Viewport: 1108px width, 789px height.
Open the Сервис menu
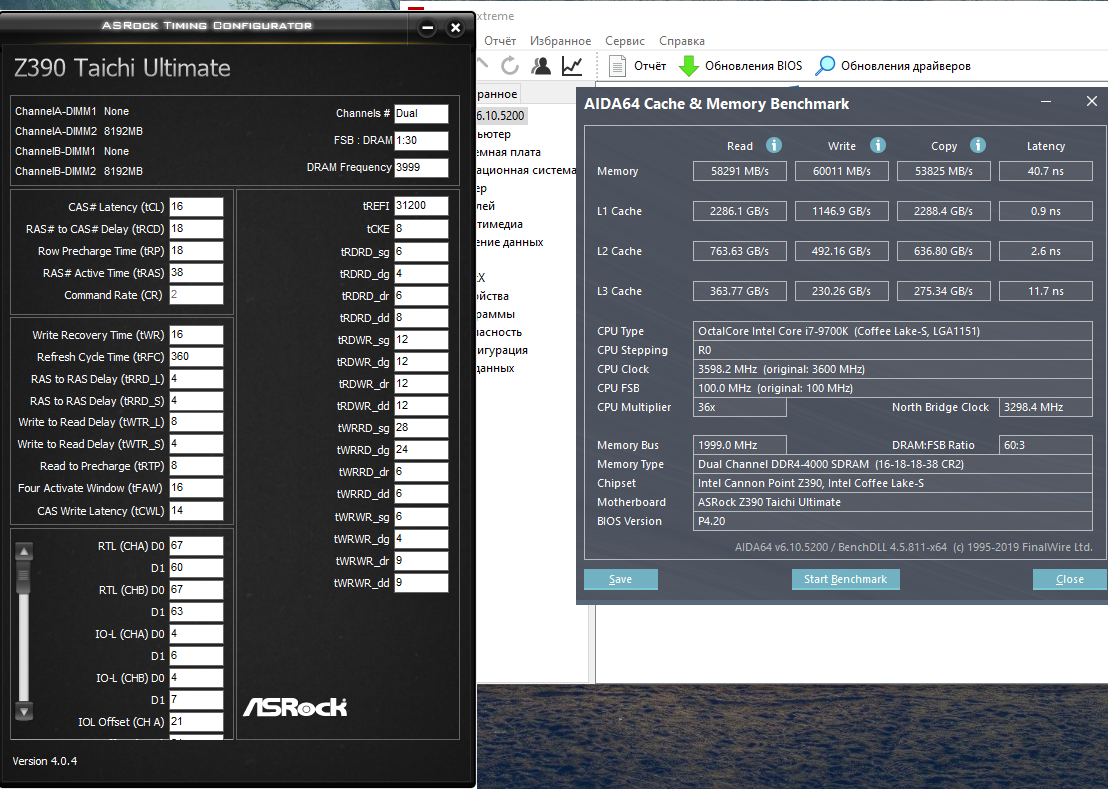point(625,41)
